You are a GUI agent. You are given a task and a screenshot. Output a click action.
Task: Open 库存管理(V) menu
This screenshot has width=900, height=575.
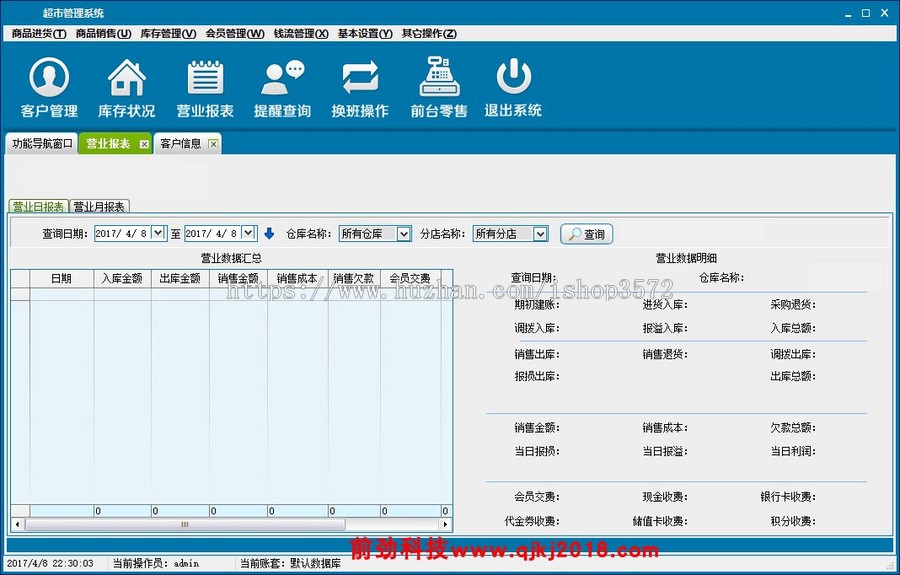pyautogui.click(x=168, y=34)
